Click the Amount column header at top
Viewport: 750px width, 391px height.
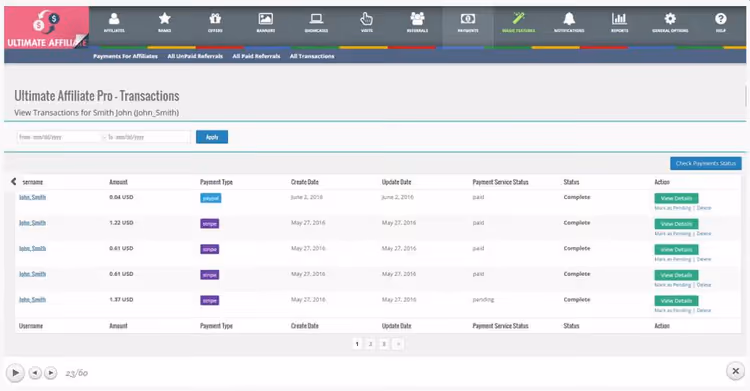point(118,182)
